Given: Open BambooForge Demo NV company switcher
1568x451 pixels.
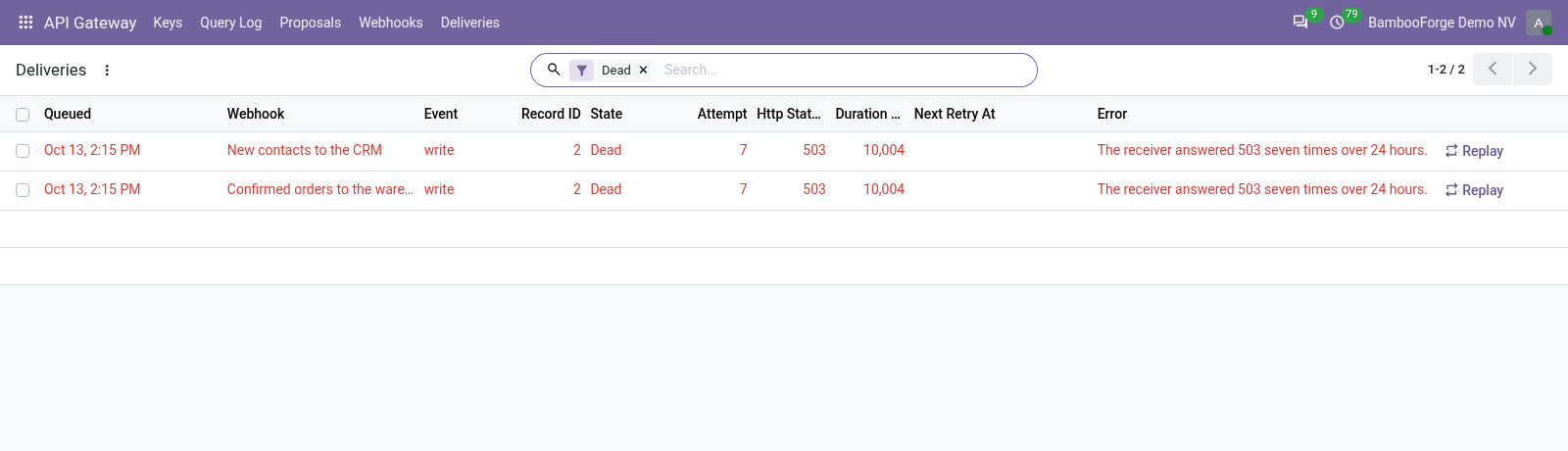Looking at the screenshot, I should coord(1442,23).
